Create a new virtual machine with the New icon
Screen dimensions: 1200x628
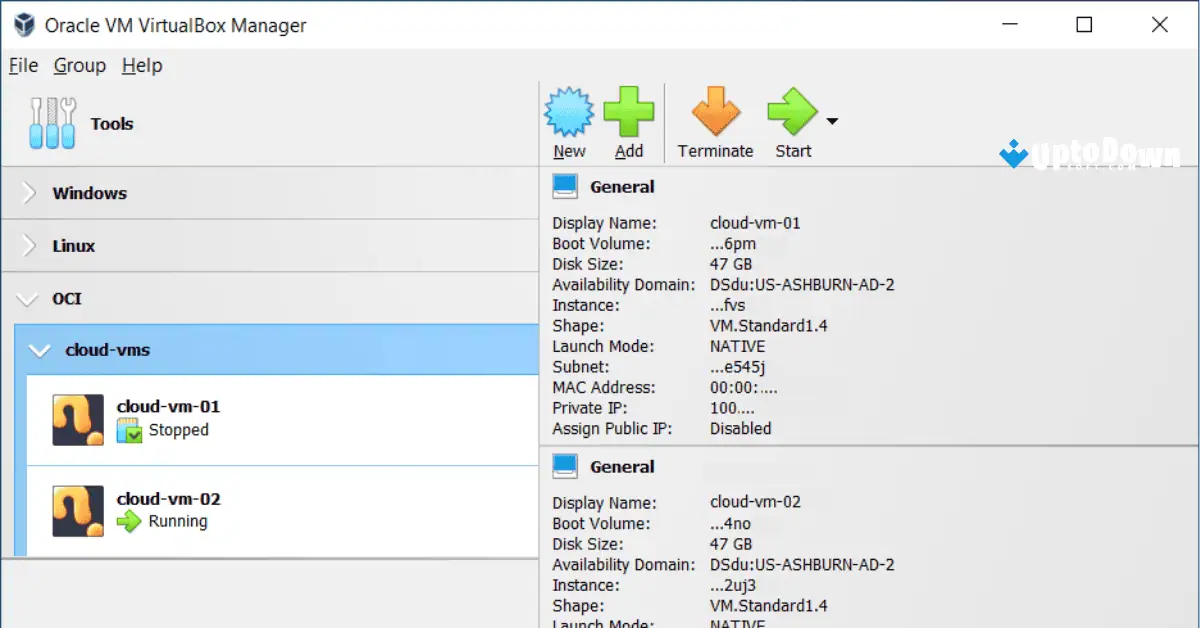[x=568, y=110]
